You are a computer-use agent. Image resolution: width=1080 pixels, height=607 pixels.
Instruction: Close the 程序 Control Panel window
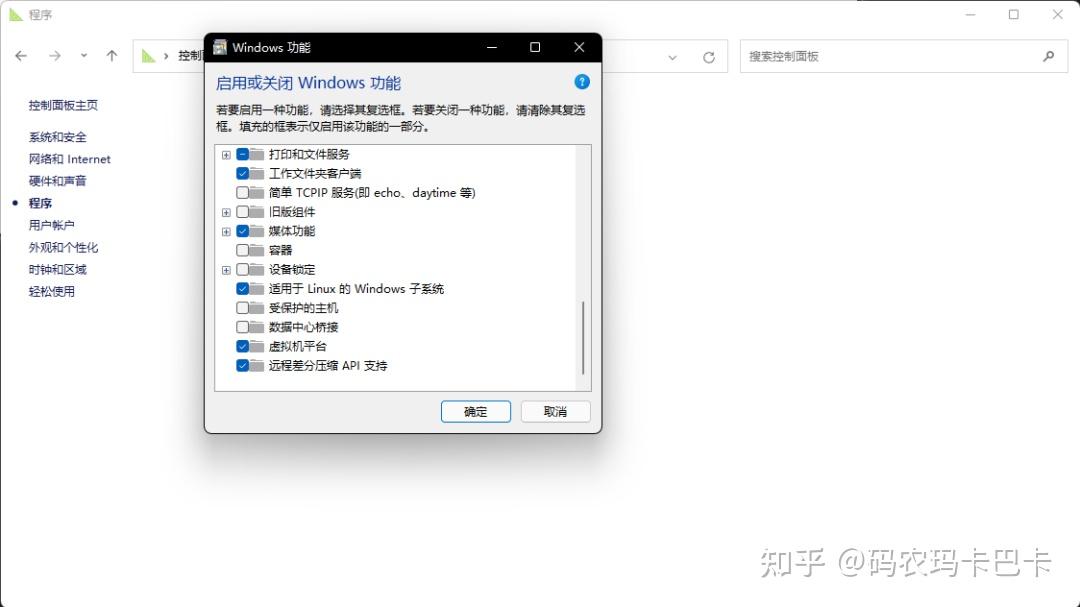(1058, 14)
